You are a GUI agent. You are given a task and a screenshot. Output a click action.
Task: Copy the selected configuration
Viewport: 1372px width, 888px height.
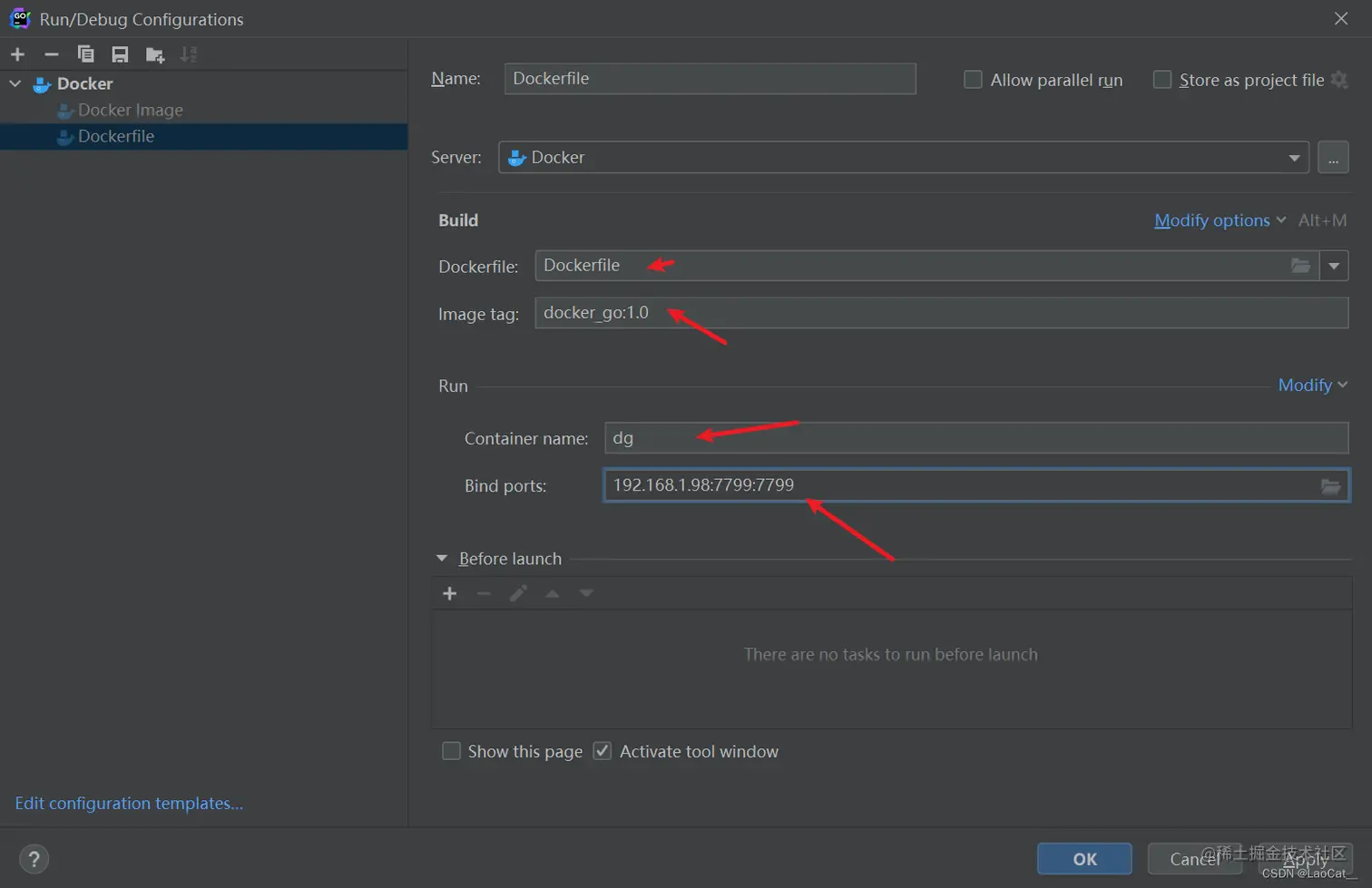[85, 54]
